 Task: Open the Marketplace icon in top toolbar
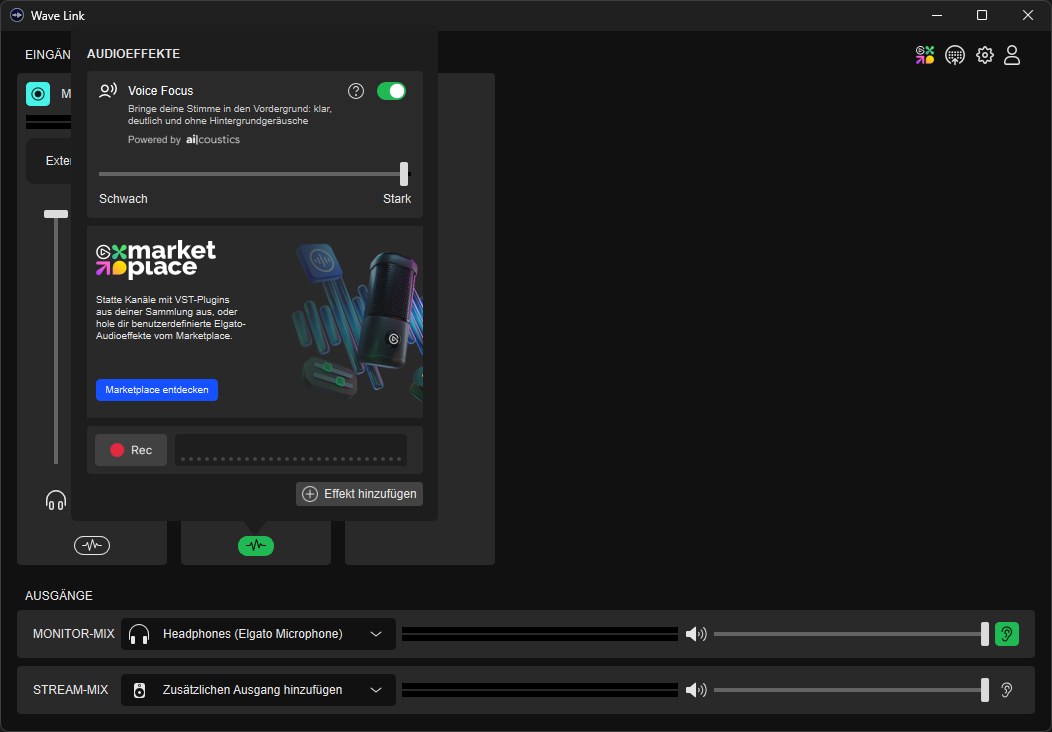pyautogui.click(x=925, y=55)
